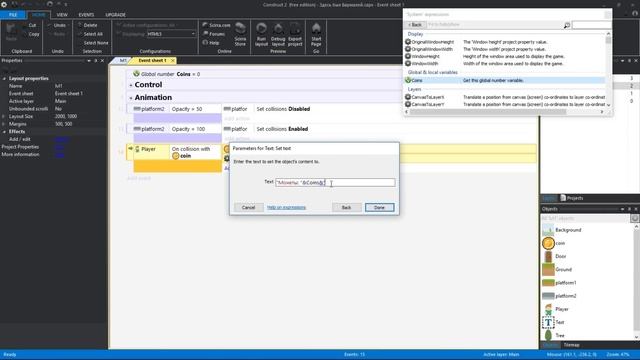Switch to HOME ribbon tab

click(x=39, y=15)
